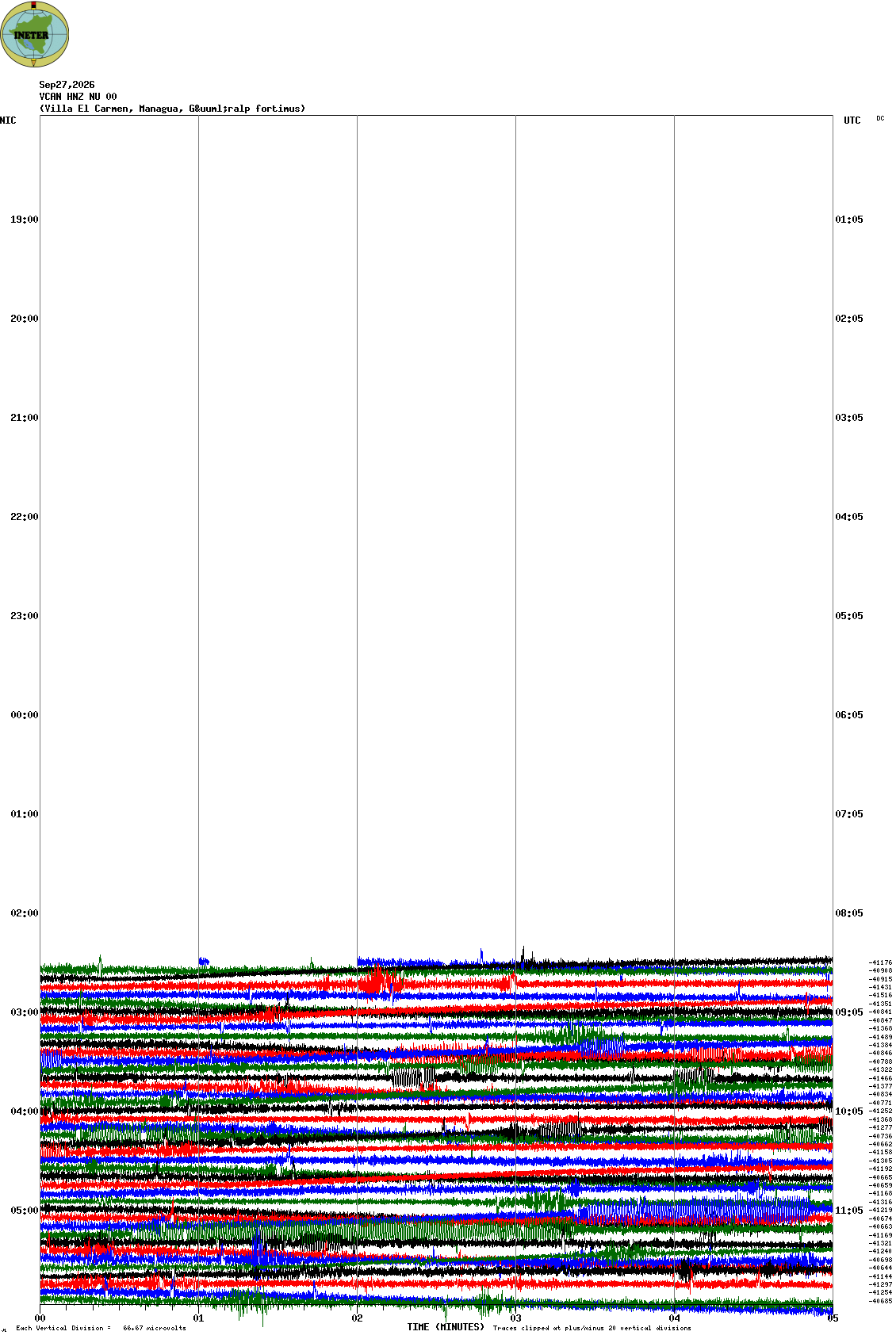
Task: Click the 03:00 local time marker
Action: [x=25, y=1012]
